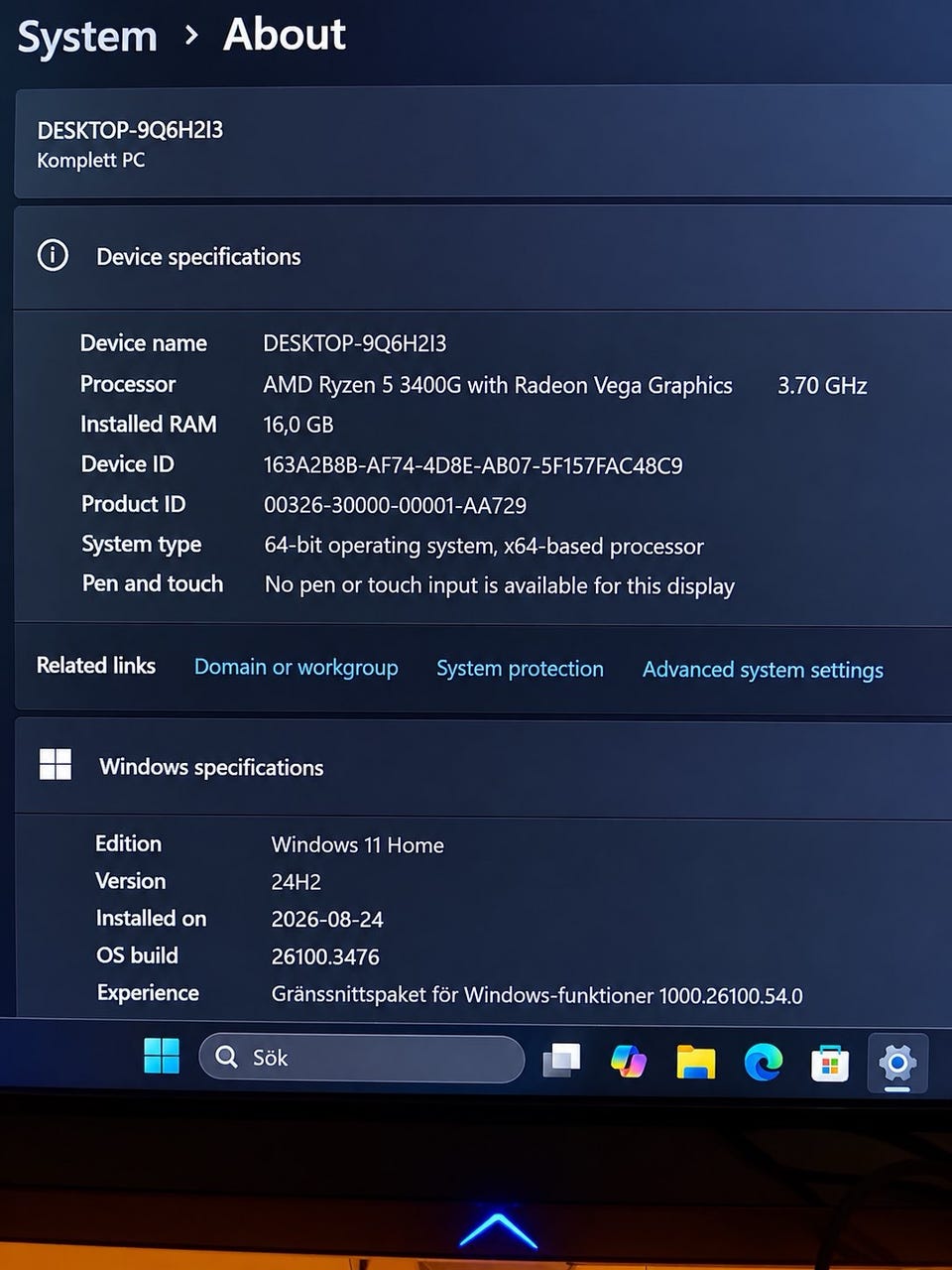
Task: Select the Product ID 00326-30000-00001-AA729
Action: tap(395, 505)
